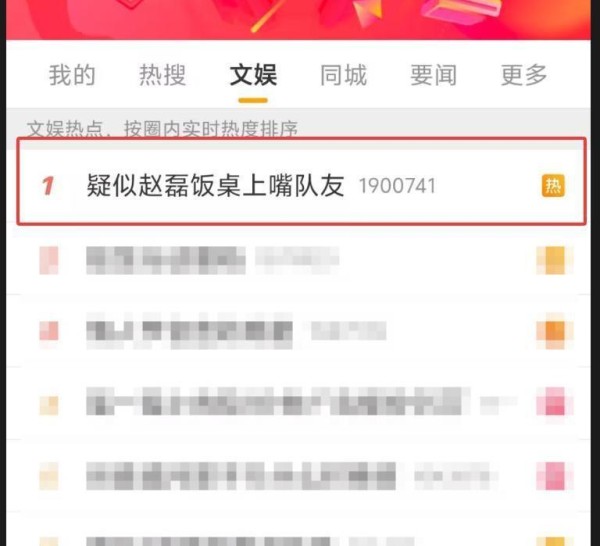
Task: Open the 同城 tab
Action: click(x=343, y=75)
